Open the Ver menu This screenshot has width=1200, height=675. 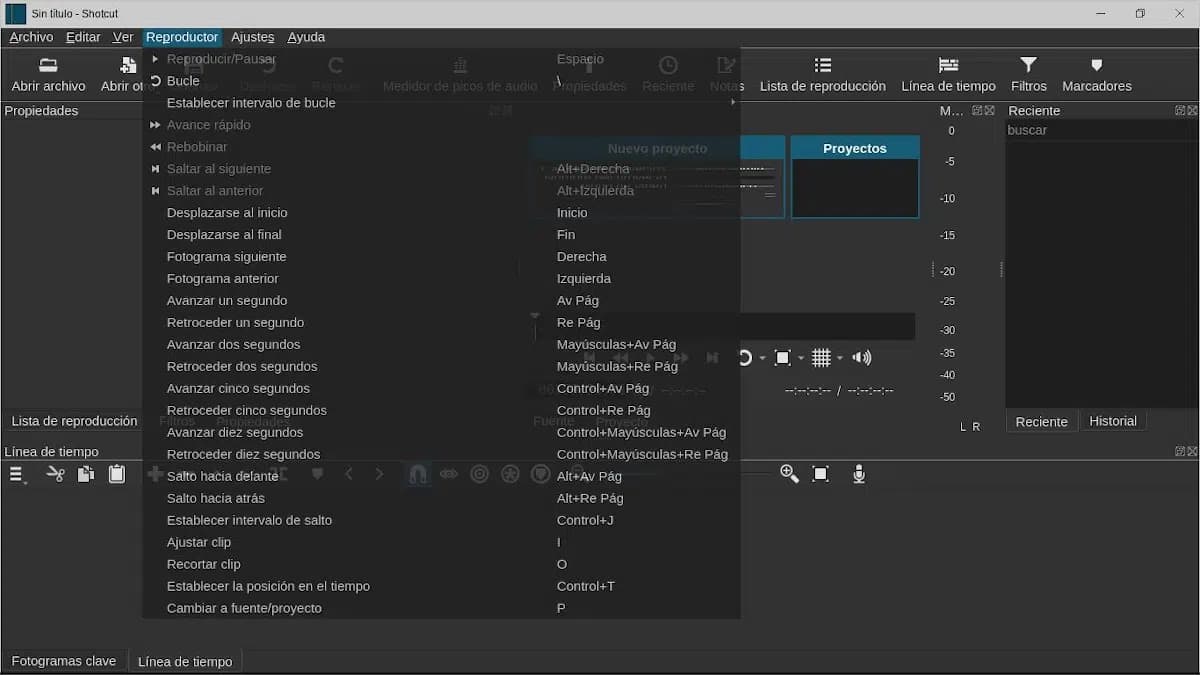click(x=123, y=37)
